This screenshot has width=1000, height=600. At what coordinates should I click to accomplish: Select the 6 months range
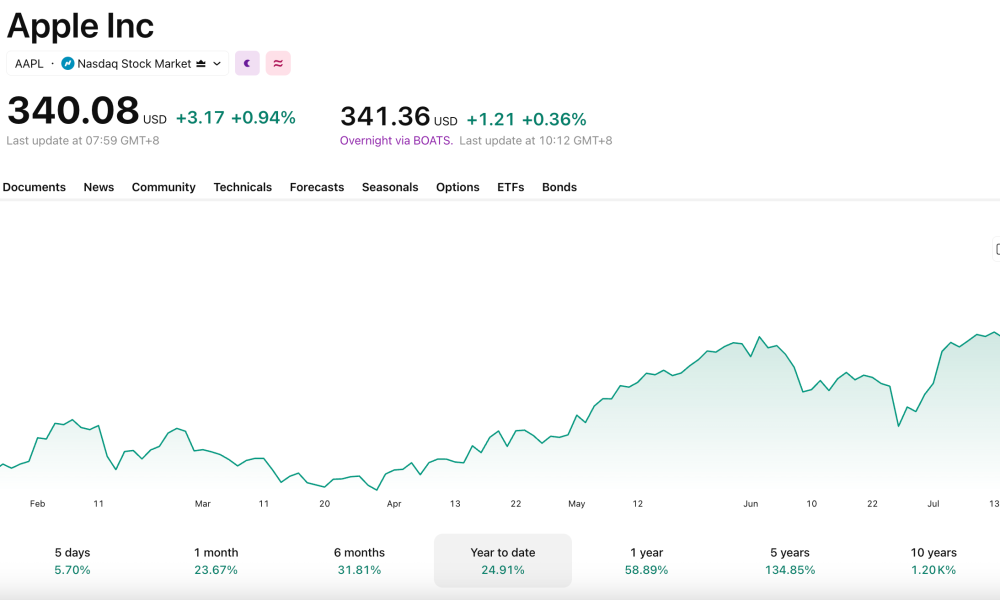point(359,560)
